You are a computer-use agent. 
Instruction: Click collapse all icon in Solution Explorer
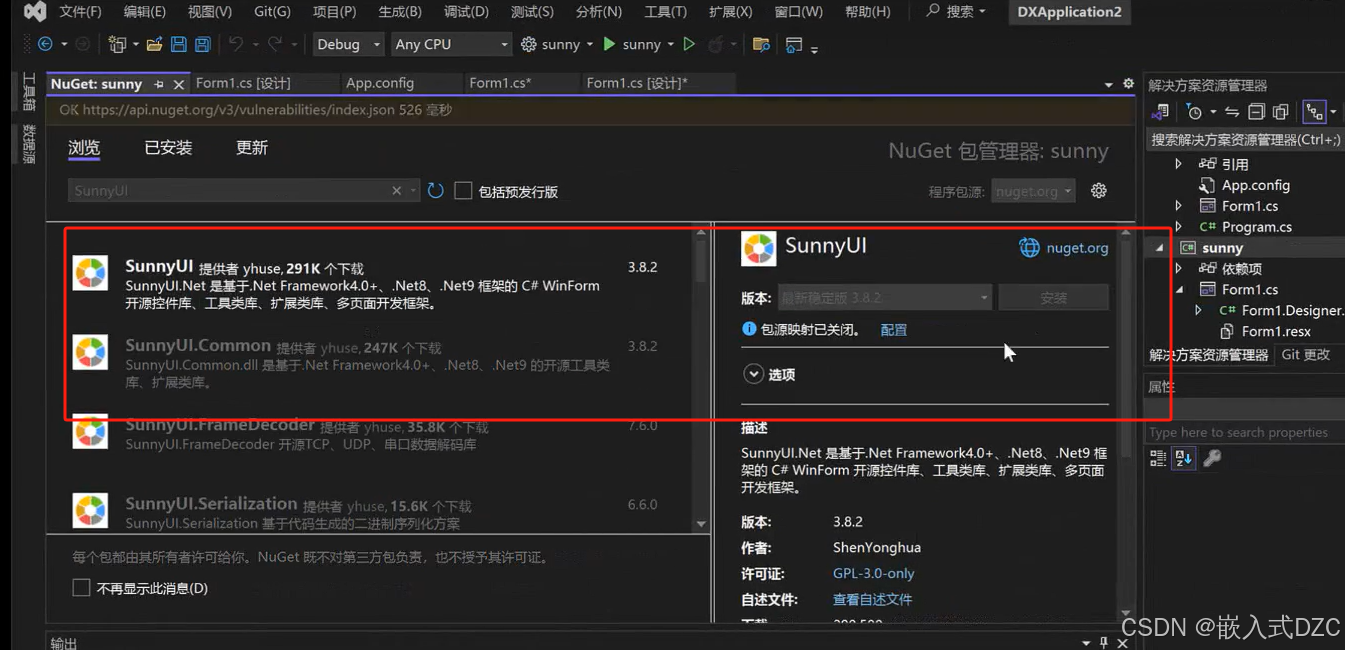[1256, 112]
